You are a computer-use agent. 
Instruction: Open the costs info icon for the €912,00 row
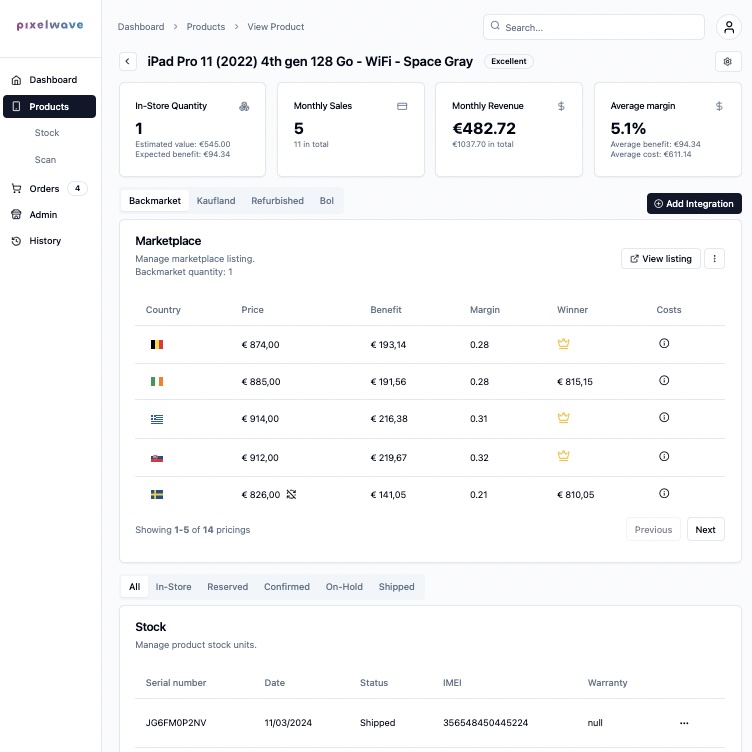[664, 456]
